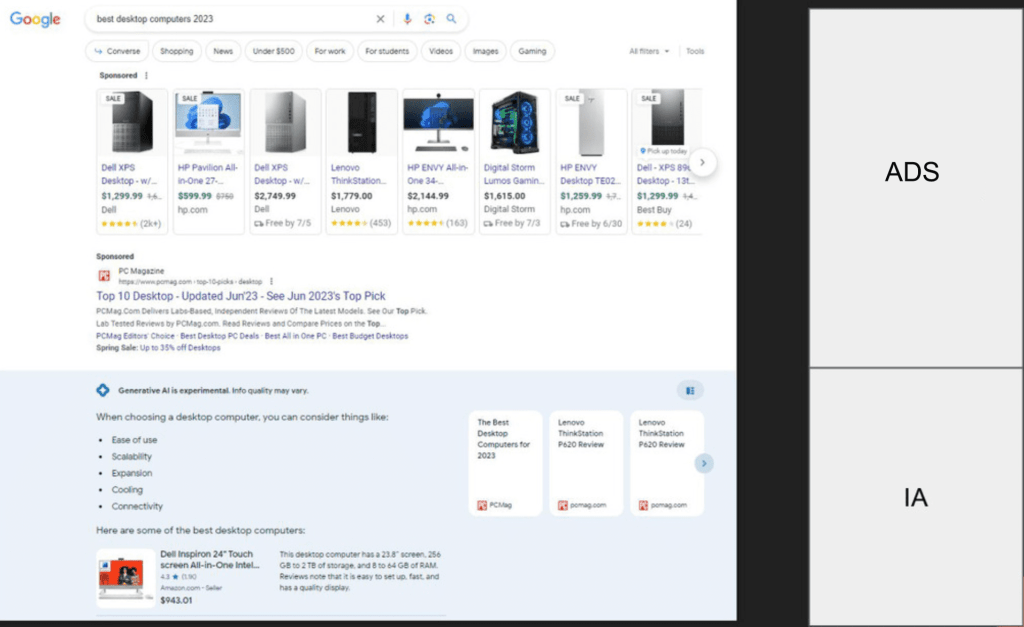Open the Tools button

pos(695,51)
